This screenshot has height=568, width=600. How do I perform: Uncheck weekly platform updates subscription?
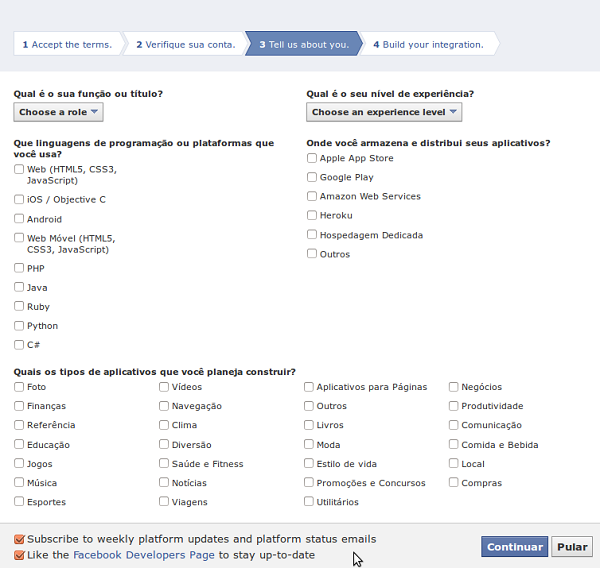[19, 539]
